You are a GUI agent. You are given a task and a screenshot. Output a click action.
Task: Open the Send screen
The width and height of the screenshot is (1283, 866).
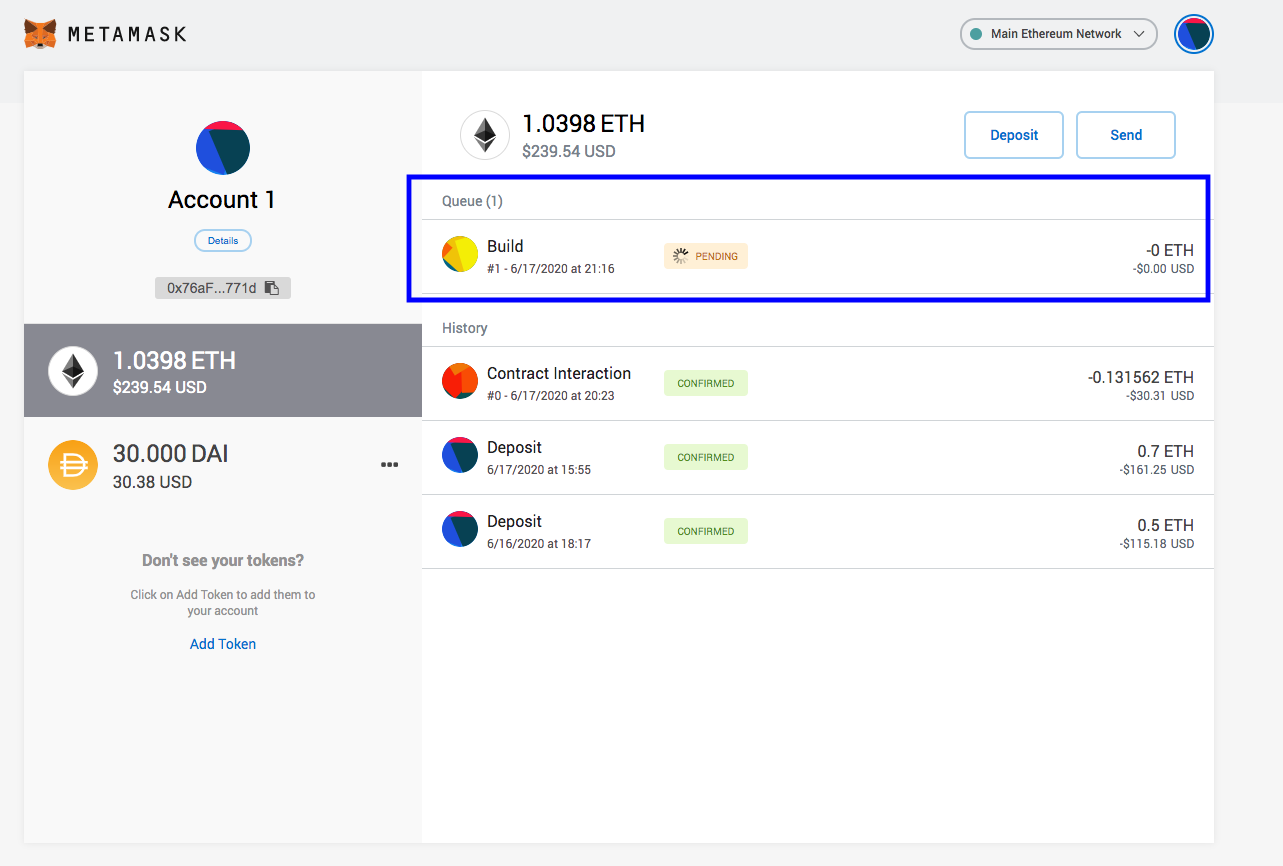(x=1125, y=134)
